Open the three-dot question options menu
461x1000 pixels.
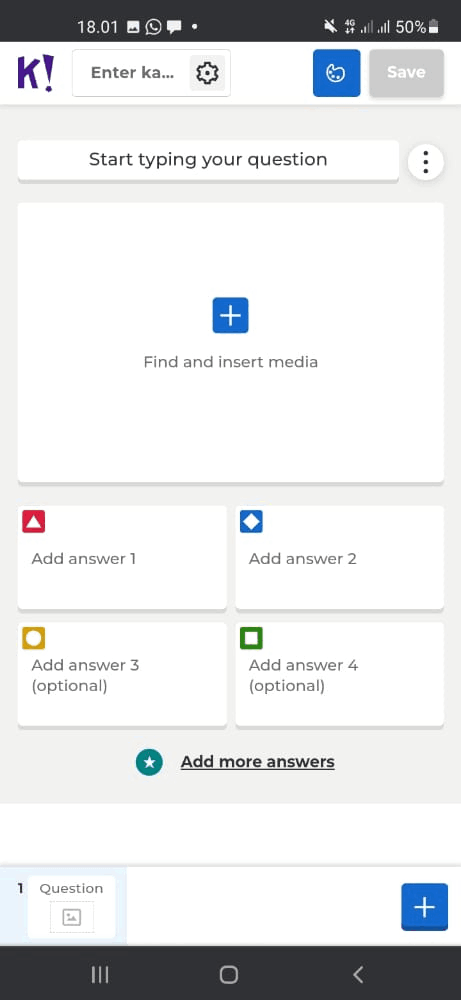coord(425,162)
